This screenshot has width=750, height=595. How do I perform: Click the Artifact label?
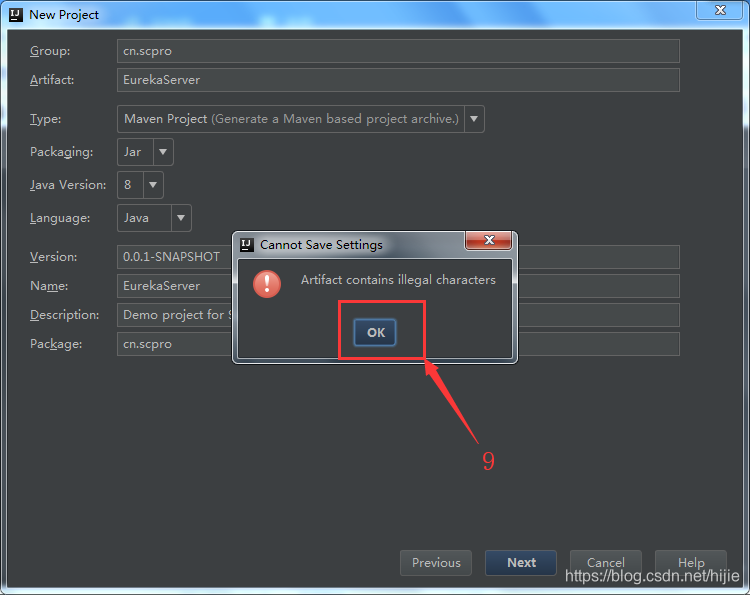[x=52, y=80]
